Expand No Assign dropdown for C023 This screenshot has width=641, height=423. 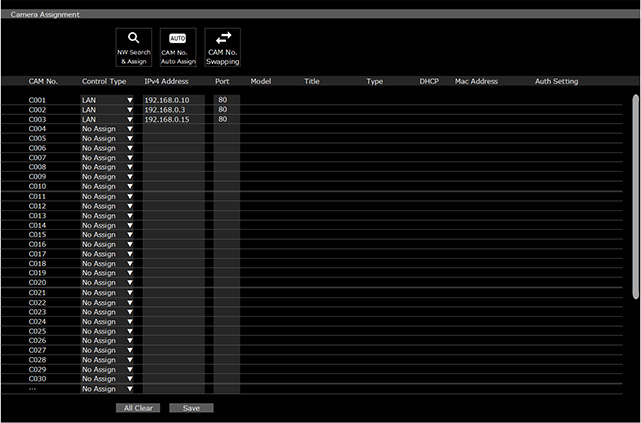pyautogui.click(x=107, y=312)
